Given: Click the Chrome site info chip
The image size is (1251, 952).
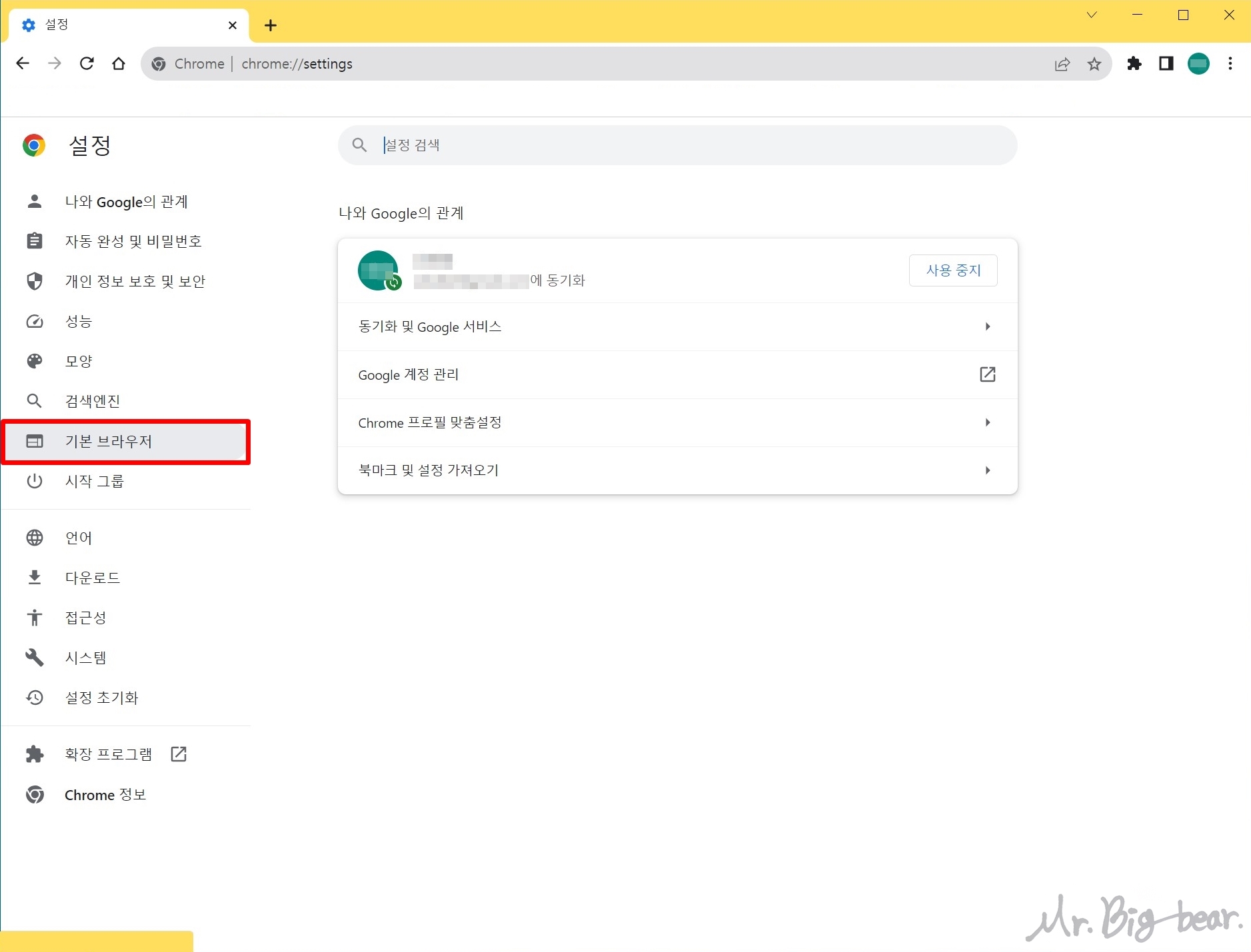Looking at the screenshot, I should 188,64.
